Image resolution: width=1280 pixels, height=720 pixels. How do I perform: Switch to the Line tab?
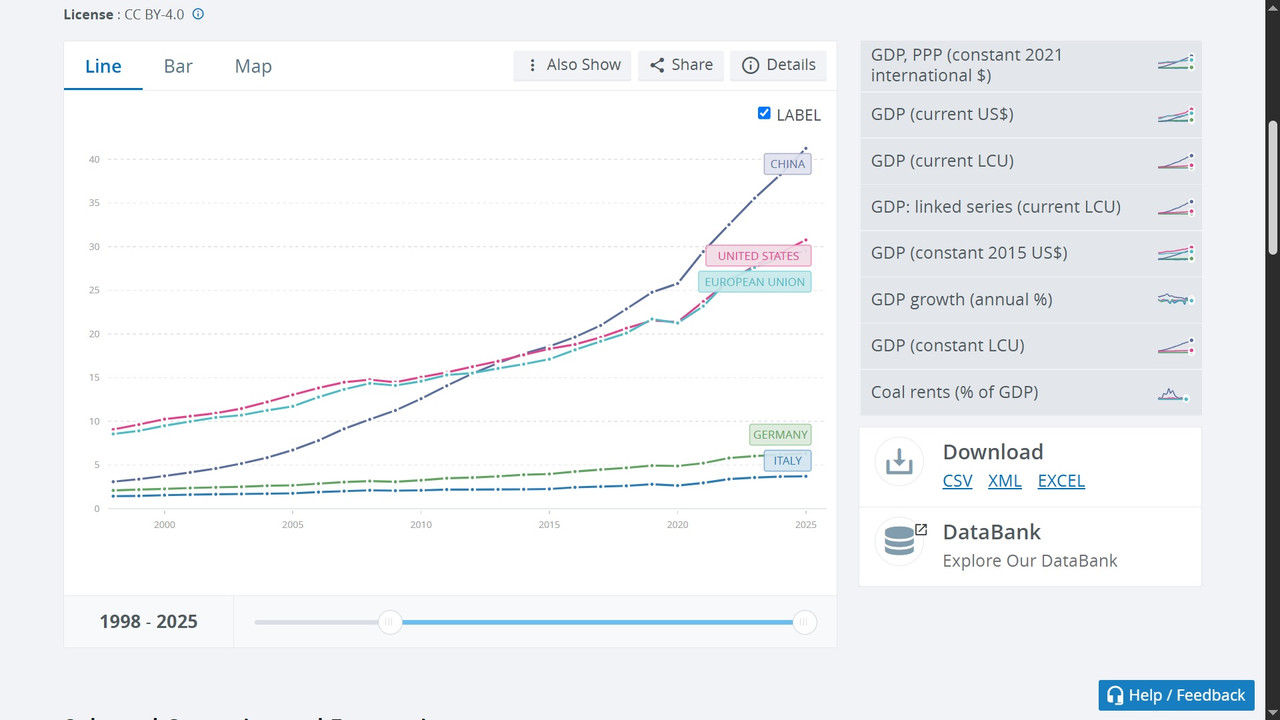[103, 66]
